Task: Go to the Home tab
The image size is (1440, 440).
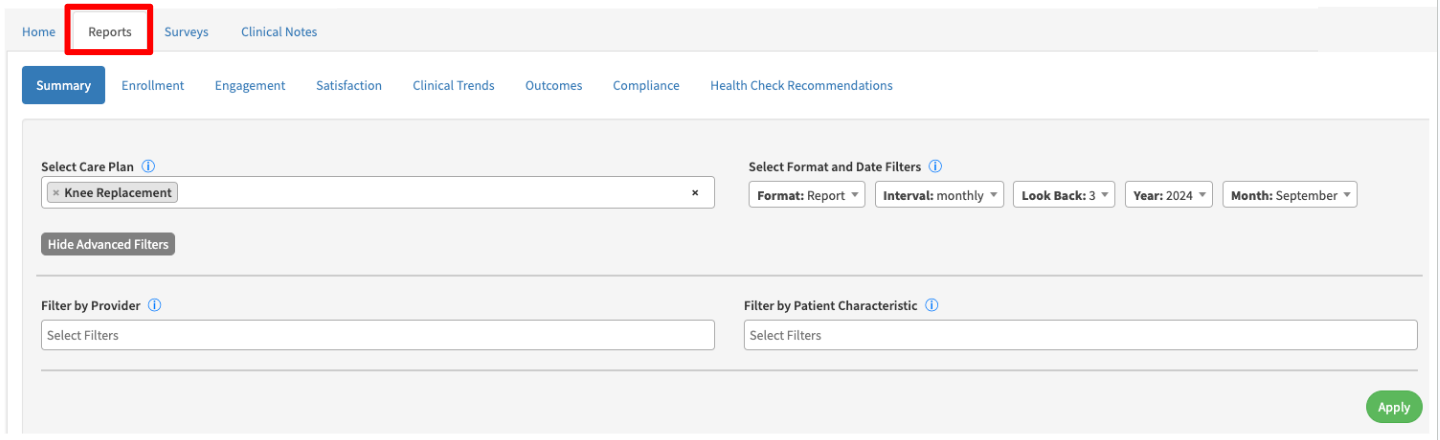Action: coord(39,32)
